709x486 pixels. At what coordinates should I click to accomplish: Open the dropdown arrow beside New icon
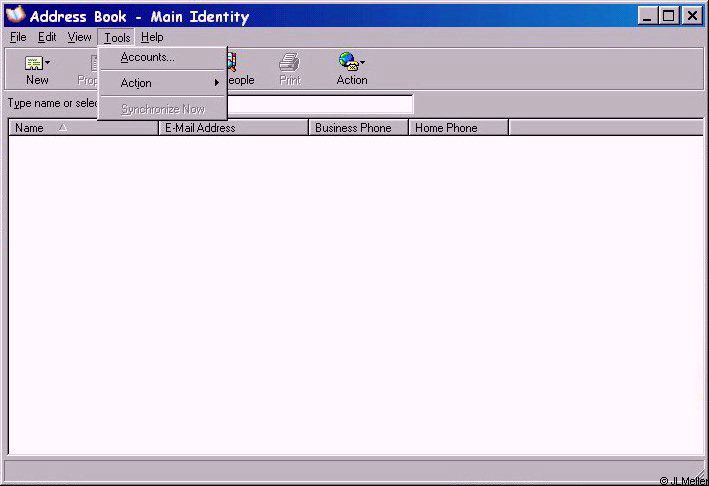47,62
